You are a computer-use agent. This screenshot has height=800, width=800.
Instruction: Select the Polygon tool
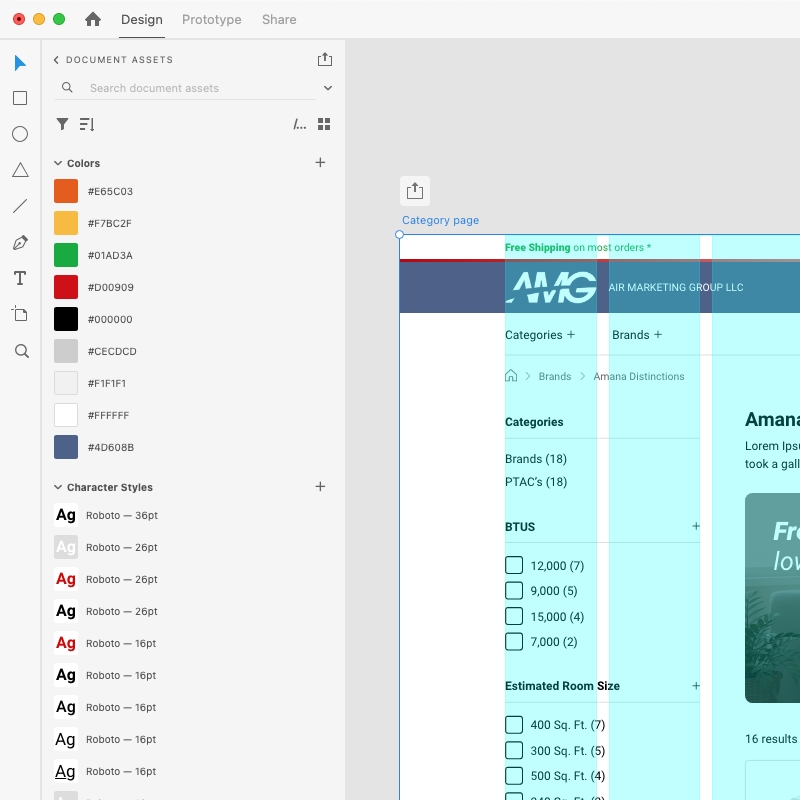point(19,170)
